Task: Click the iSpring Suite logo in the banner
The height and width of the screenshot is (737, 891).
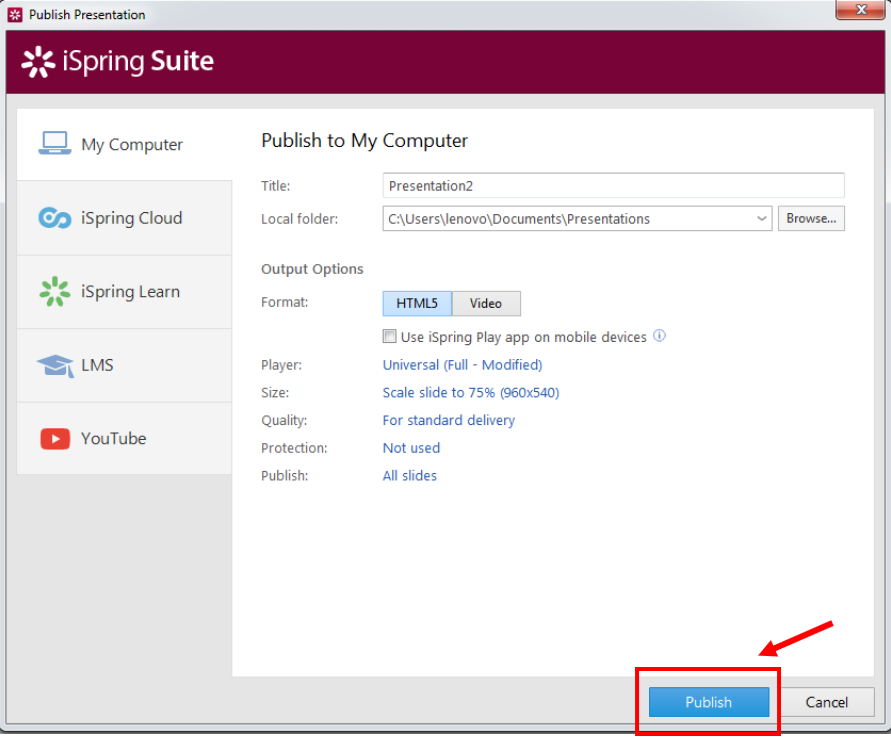Action: (x=118, y=61)
